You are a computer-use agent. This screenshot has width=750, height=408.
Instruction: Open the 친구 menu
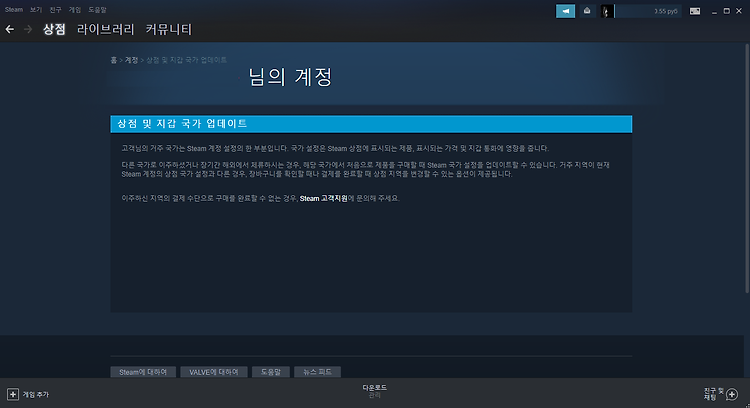[55, 10]
